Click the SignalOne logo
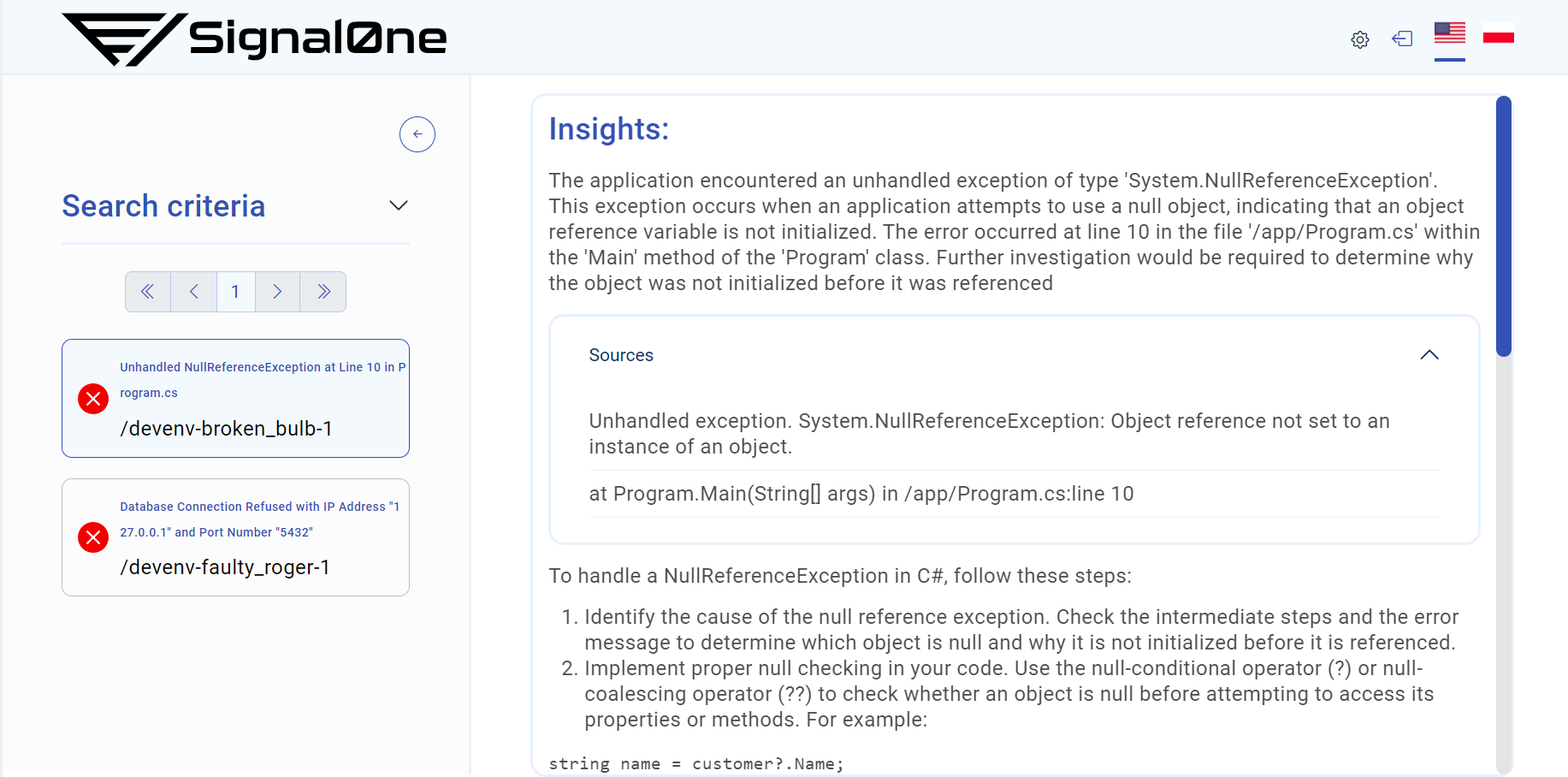Viewport: 1568px width, 777px height. (x=254, y=39)
